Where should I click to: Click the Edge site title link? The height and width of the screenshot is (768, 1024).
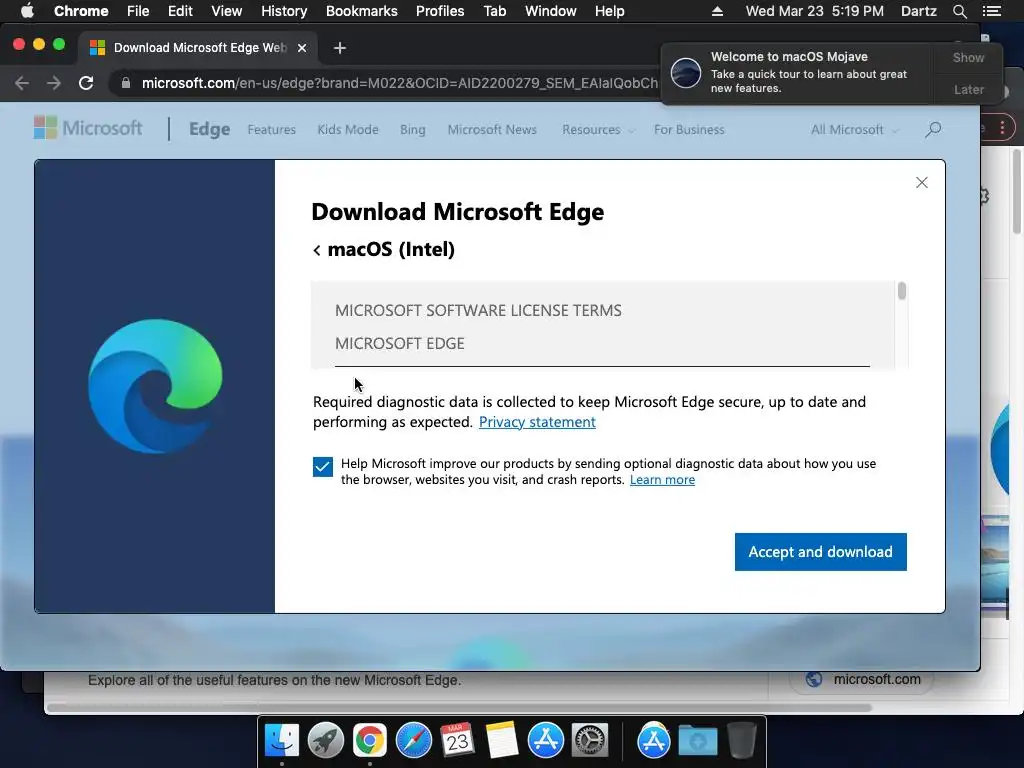click(x=209, y=129)
